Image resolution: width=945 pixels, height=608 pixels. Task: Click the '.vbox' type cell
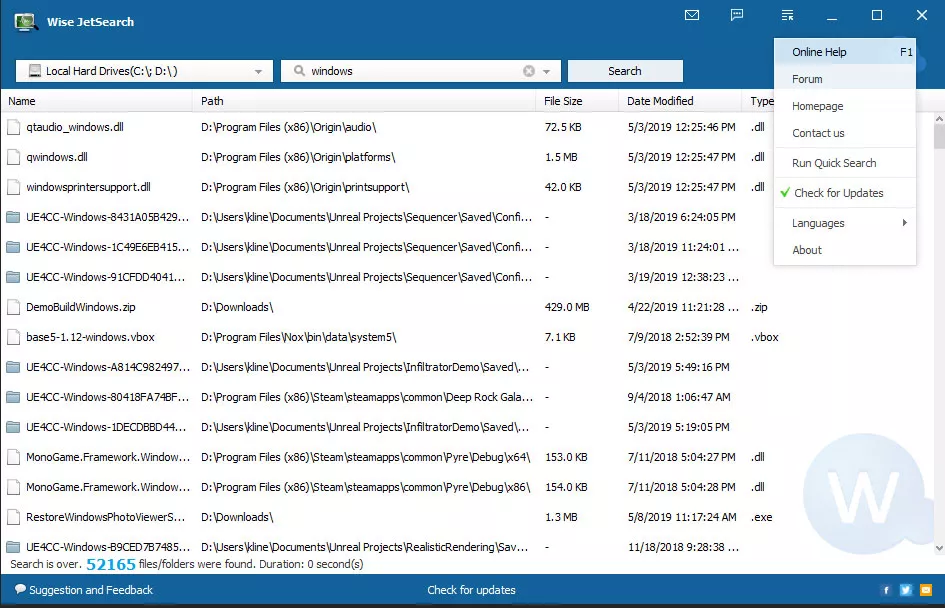click(x=765, y=337)
